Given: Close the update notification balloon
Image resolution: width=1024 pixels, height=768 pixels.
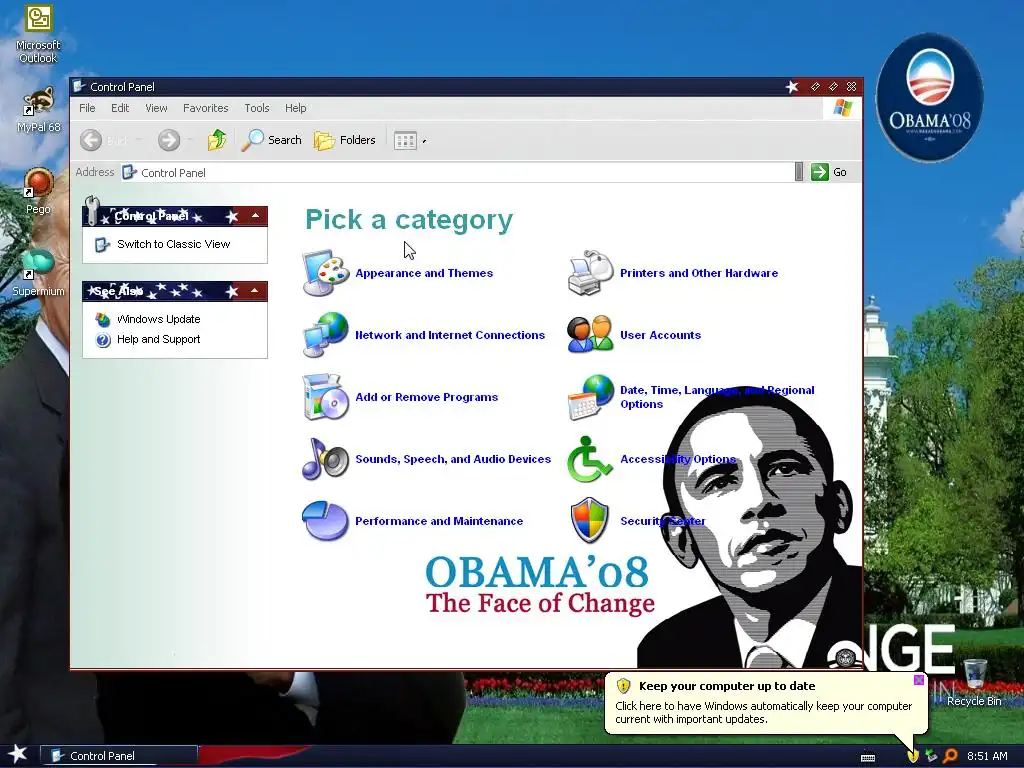Looking at the screenshot, I should (x=918, y=680).
